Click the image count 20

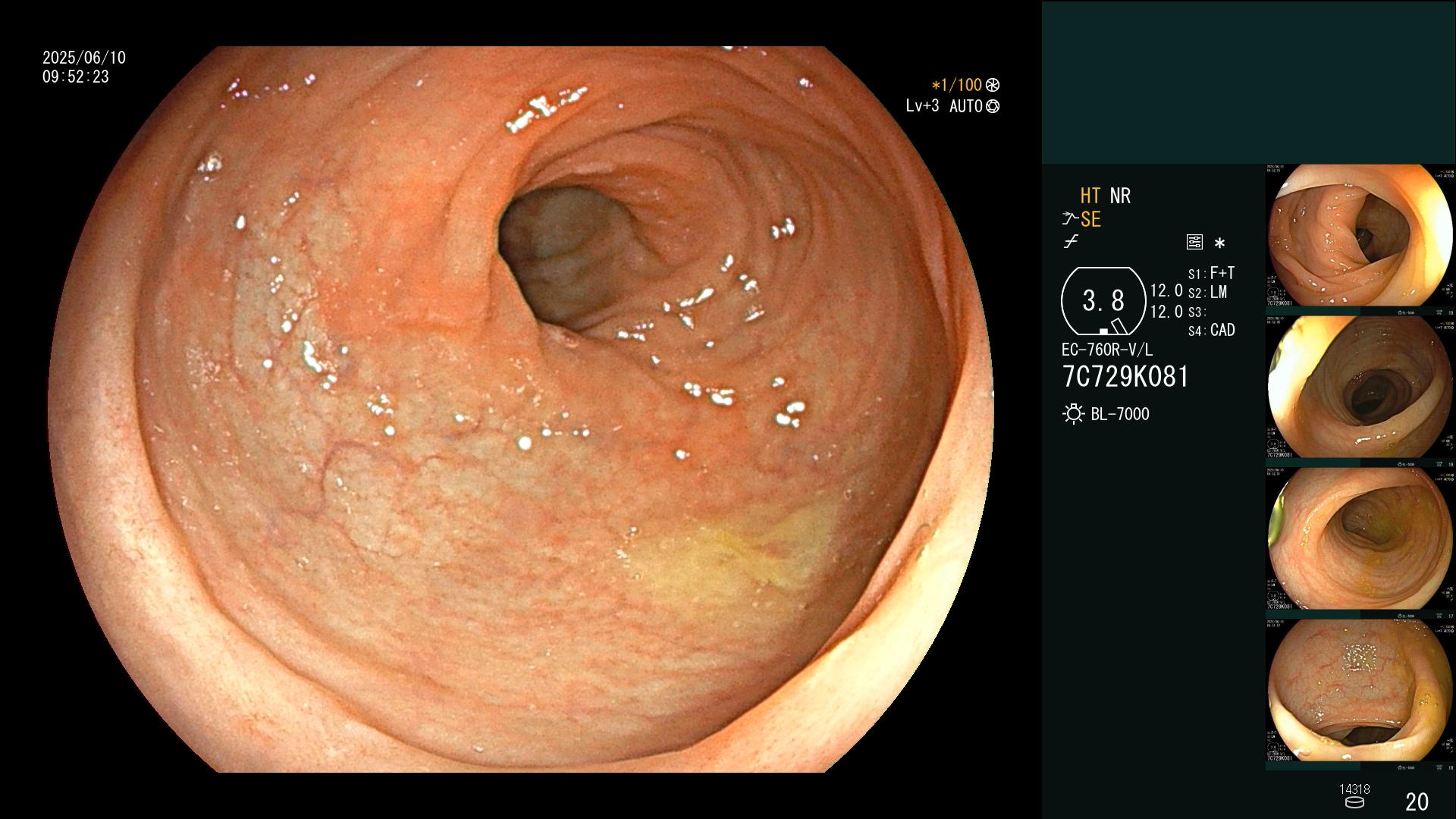pos(1417,802)
